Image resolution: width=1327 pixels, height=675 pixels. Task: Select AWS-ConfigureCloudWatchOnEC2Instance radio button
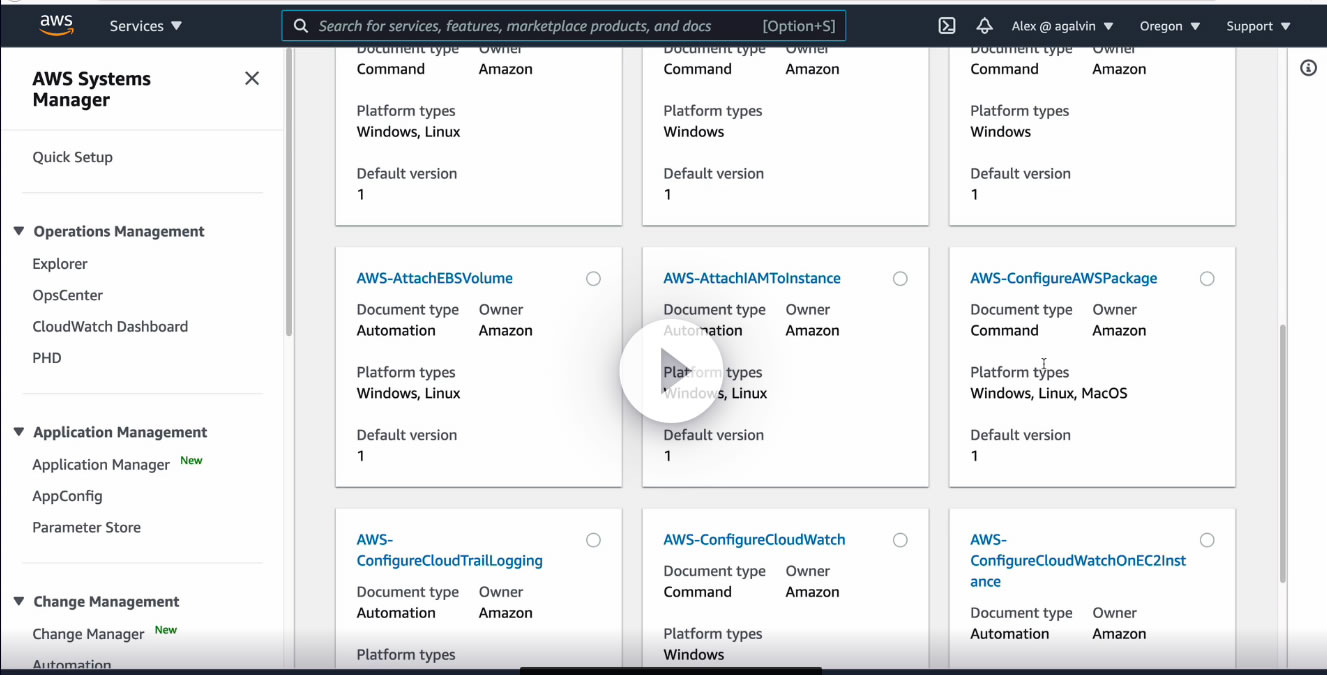coord(1207,540)
